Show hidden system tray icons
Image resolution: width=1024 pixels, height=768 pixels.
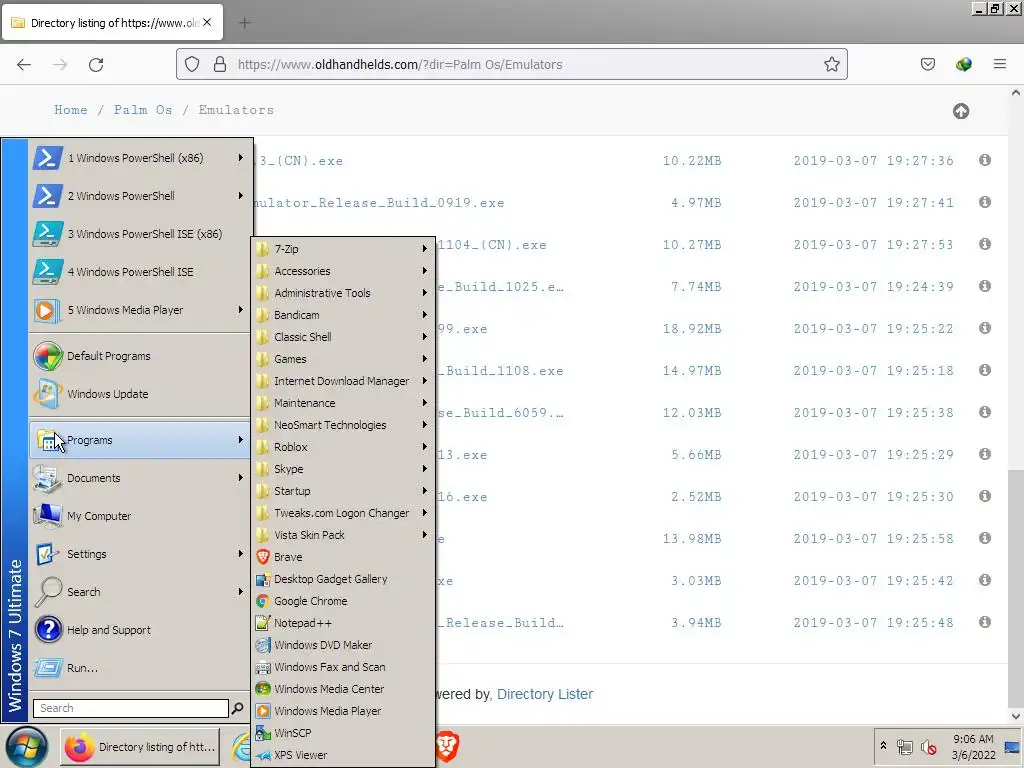coord(884,746)
